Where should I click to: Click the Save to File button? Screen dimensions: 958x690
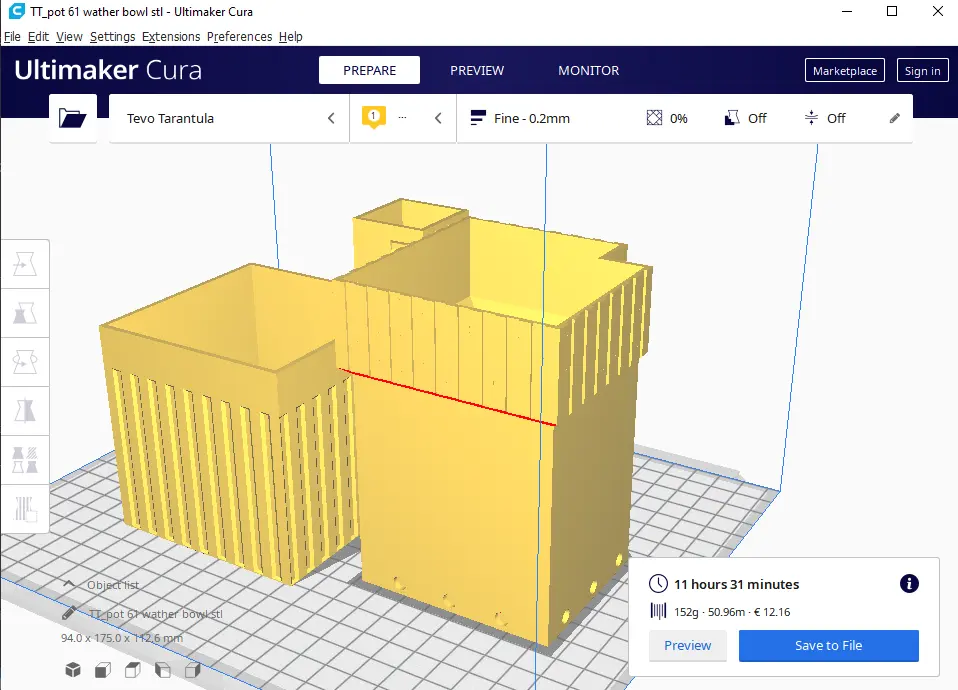[828, 645]
